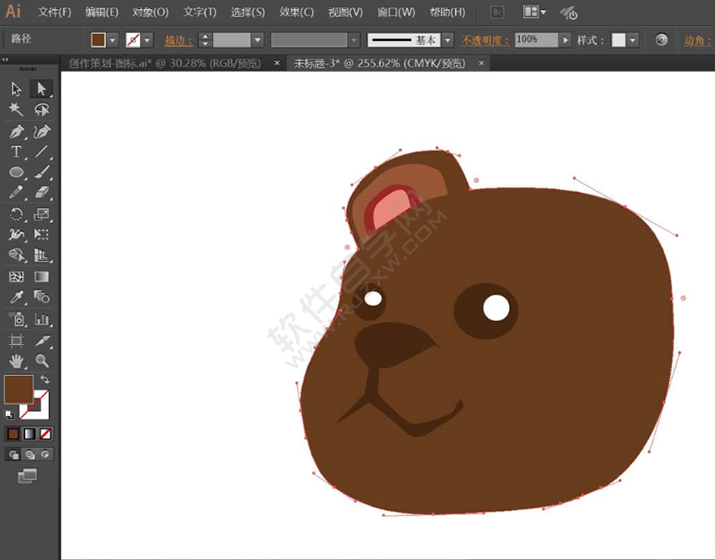Select the Pen tool
Screen dimensions: 715x560
coord(16,131)
